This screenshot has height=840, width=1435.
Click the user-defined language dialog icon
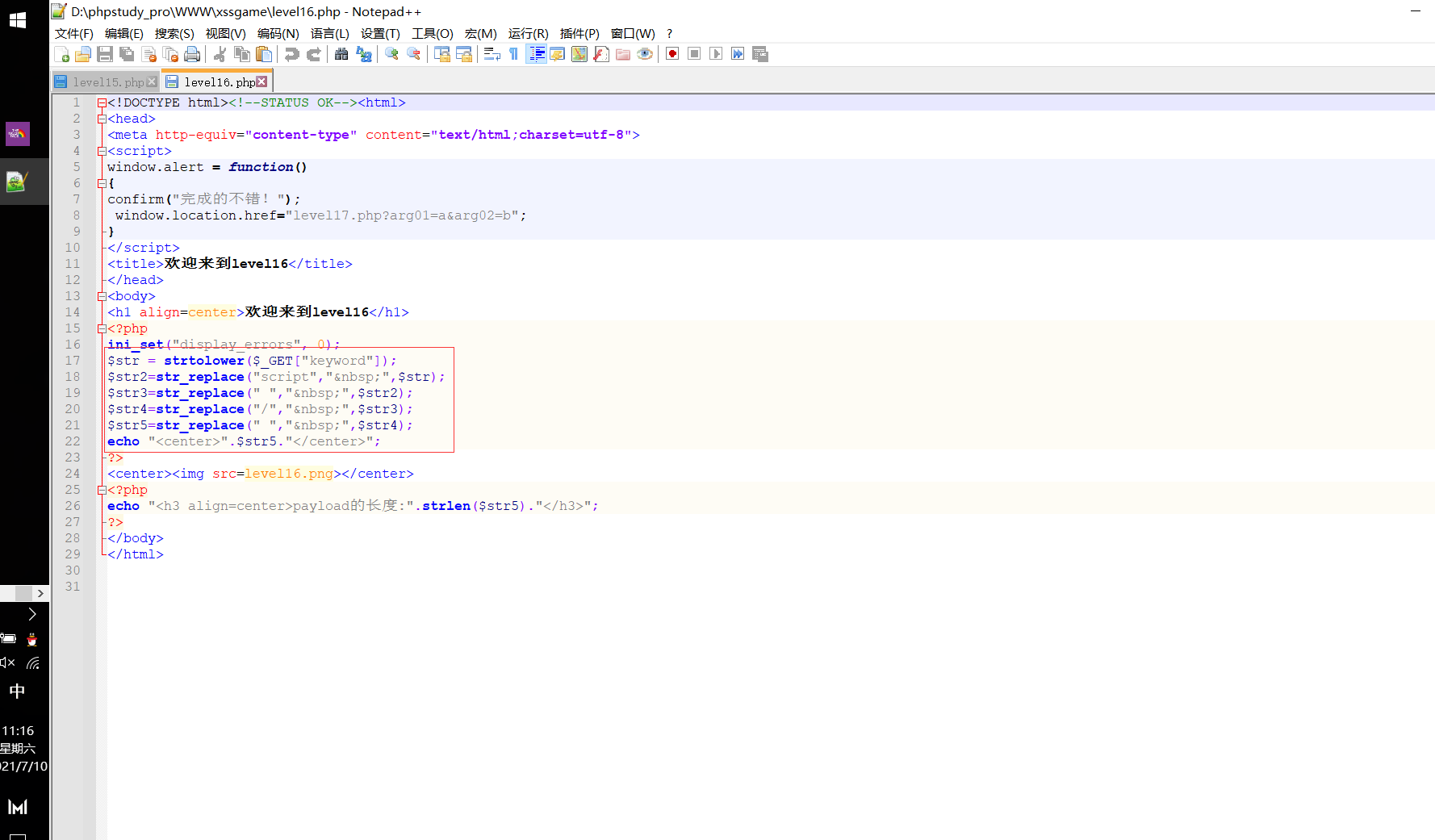coord(557,54)
